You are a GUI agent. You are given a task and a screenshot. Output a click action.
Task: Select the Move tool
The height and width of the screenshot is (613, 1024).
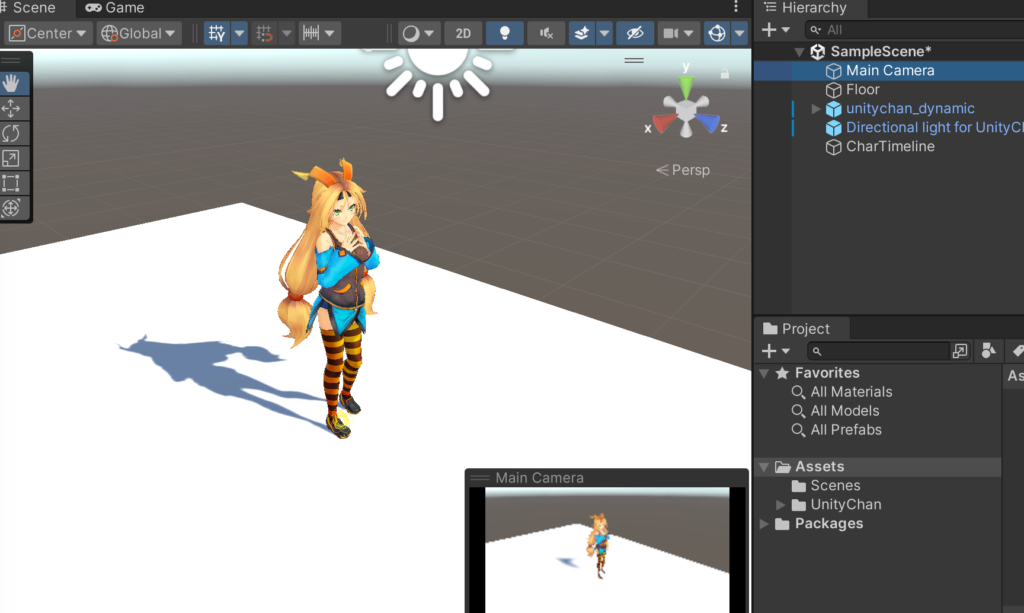pos(12,108)
